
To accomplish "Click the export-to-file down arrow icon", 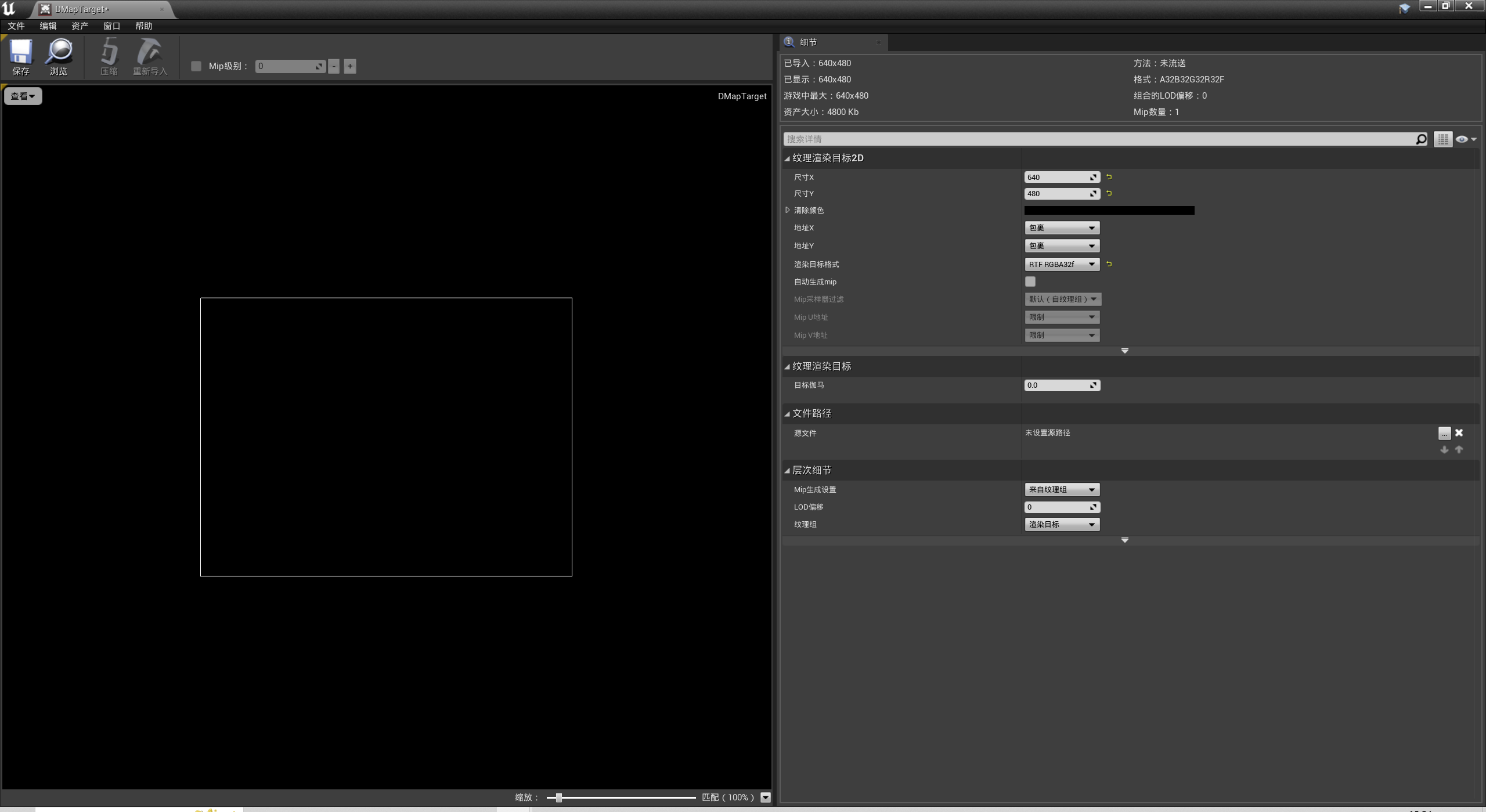I will (x=1444, y=449).
